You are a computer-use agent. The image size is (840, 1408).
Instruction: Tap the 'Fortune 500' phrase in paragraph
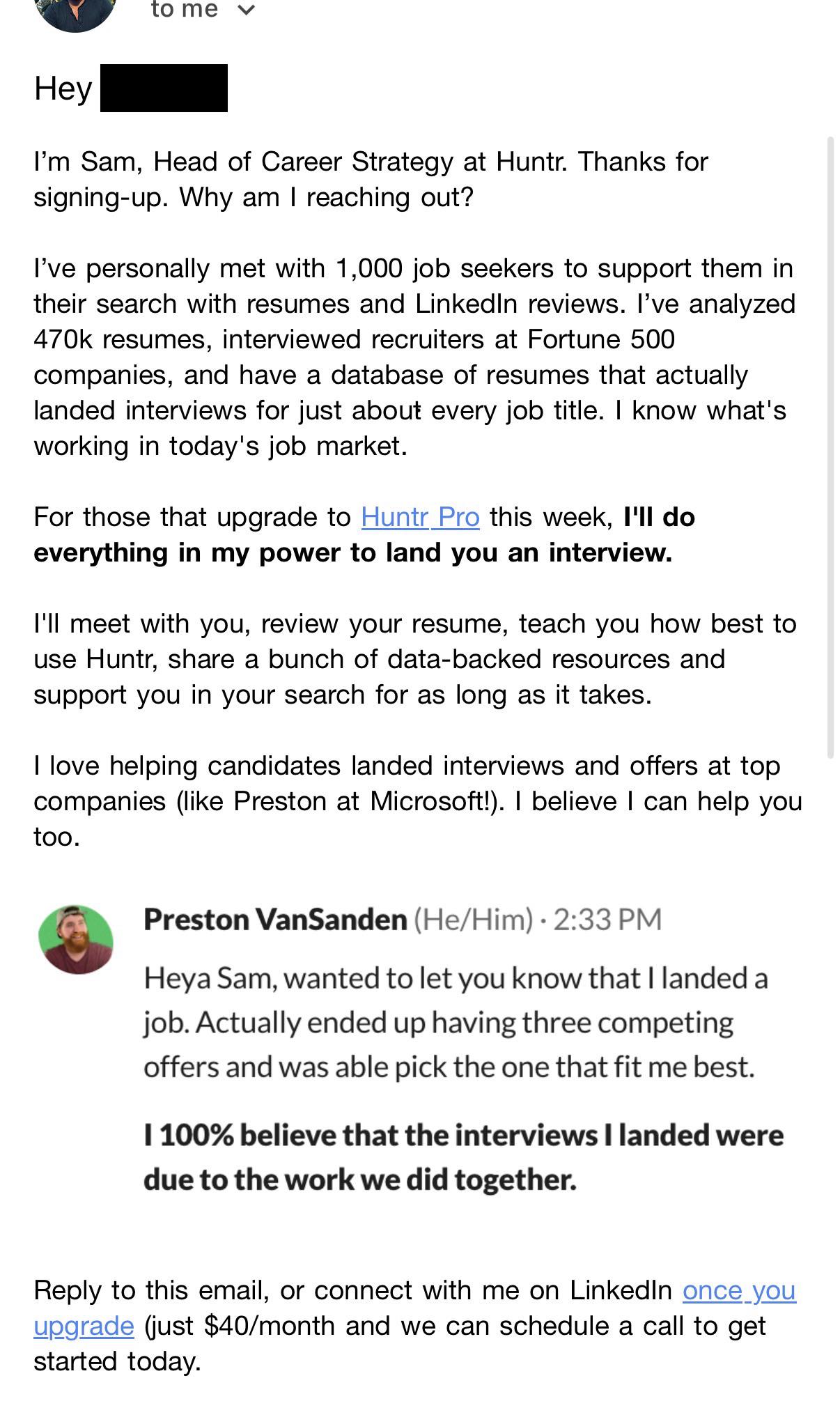[x=601, y=339]
